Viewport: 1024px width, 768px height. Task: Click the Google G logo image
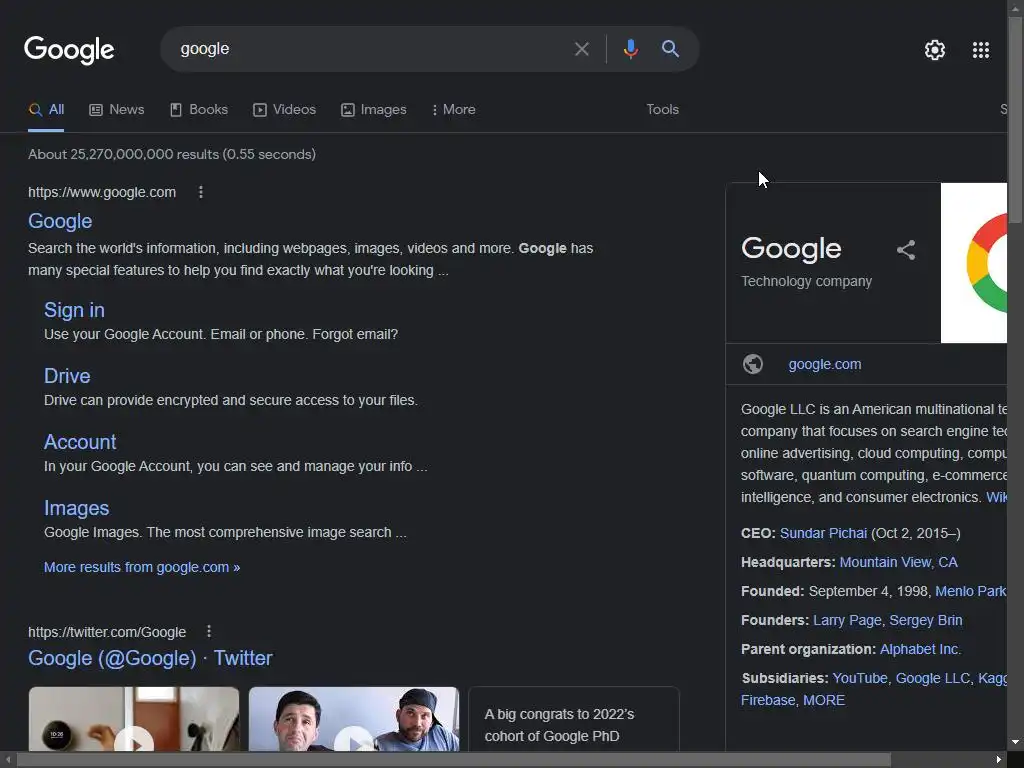[974, 263]
